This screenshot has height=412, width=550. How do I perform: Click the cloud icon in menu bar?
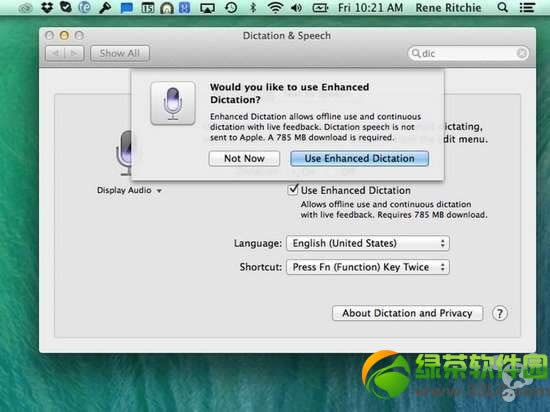coord(25,8)
